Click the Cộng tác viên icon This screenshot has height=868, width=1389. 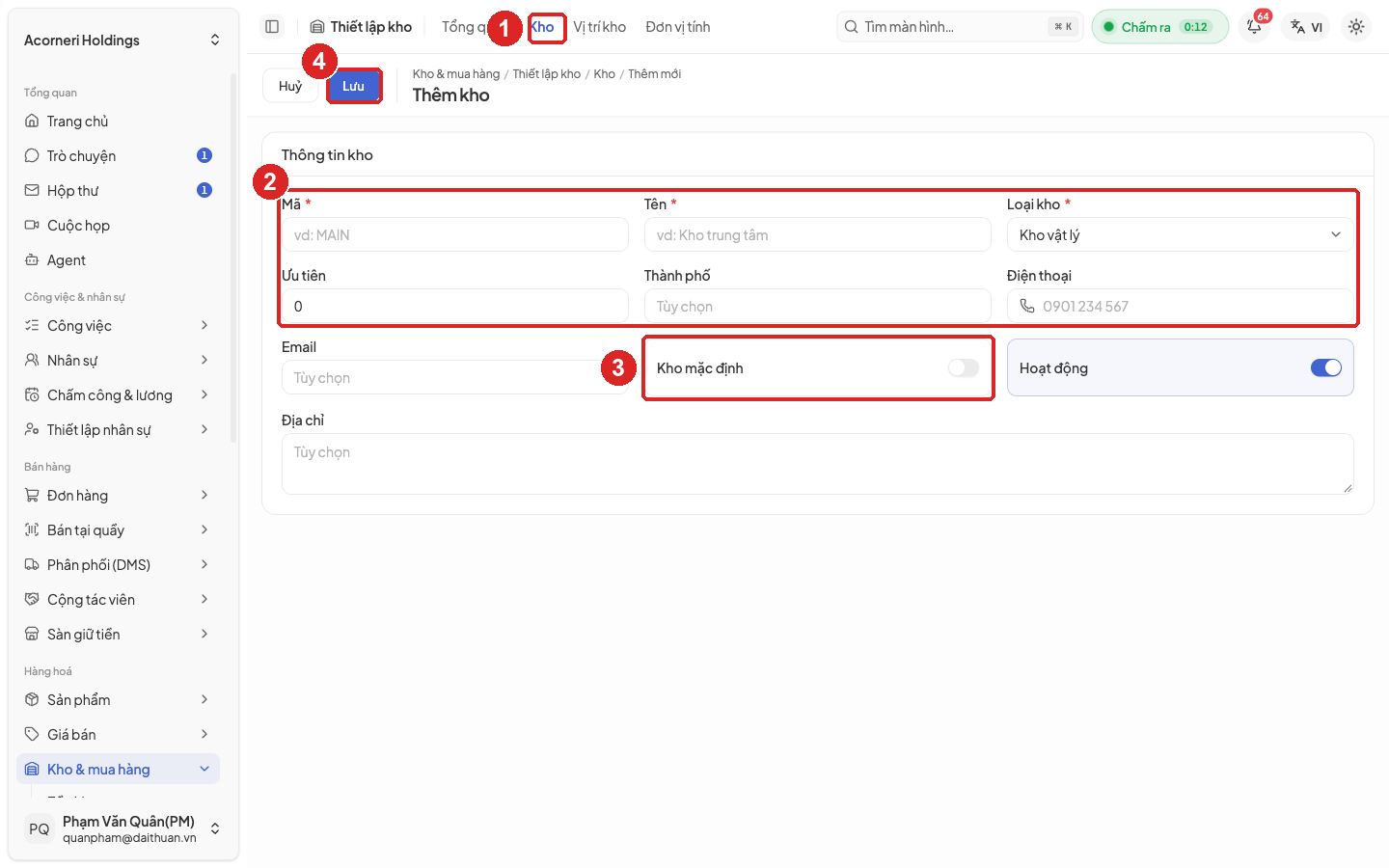pos(32,600)
